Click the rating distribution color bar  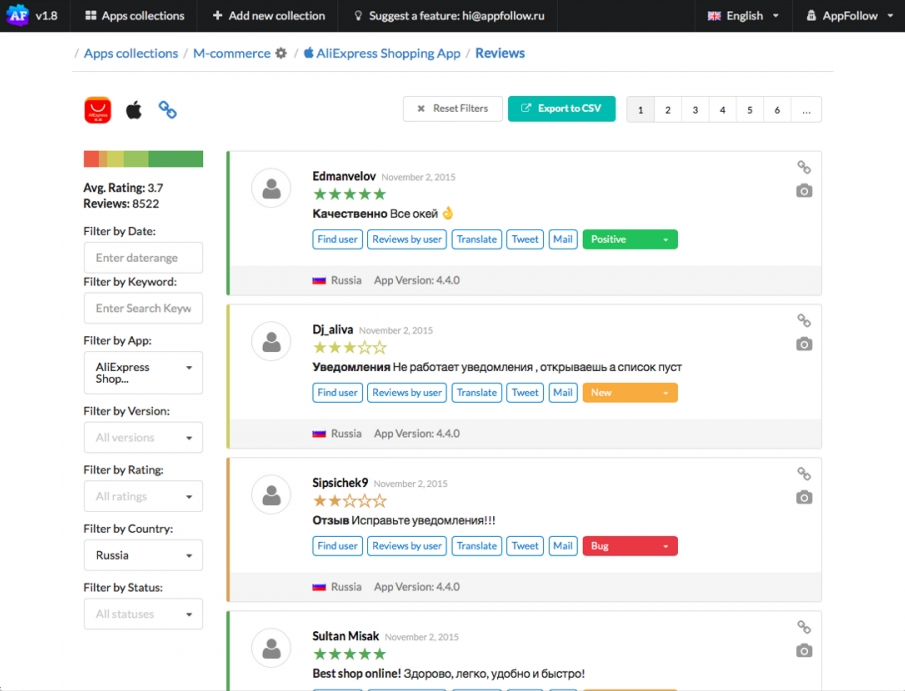tap(143, 159)
